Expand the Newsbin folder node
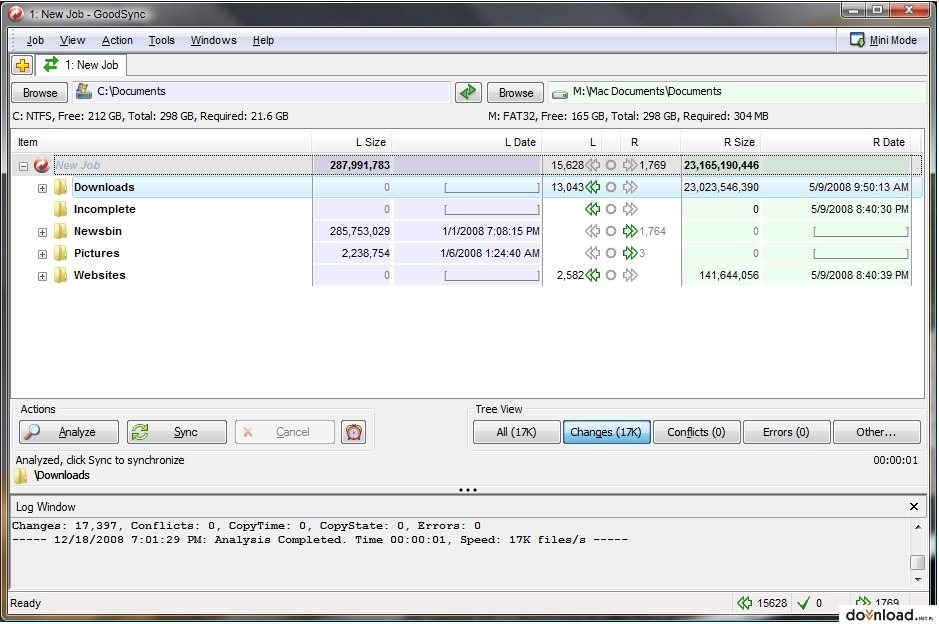Viewport: 939px width, 624px height. [x=43, y=232]
